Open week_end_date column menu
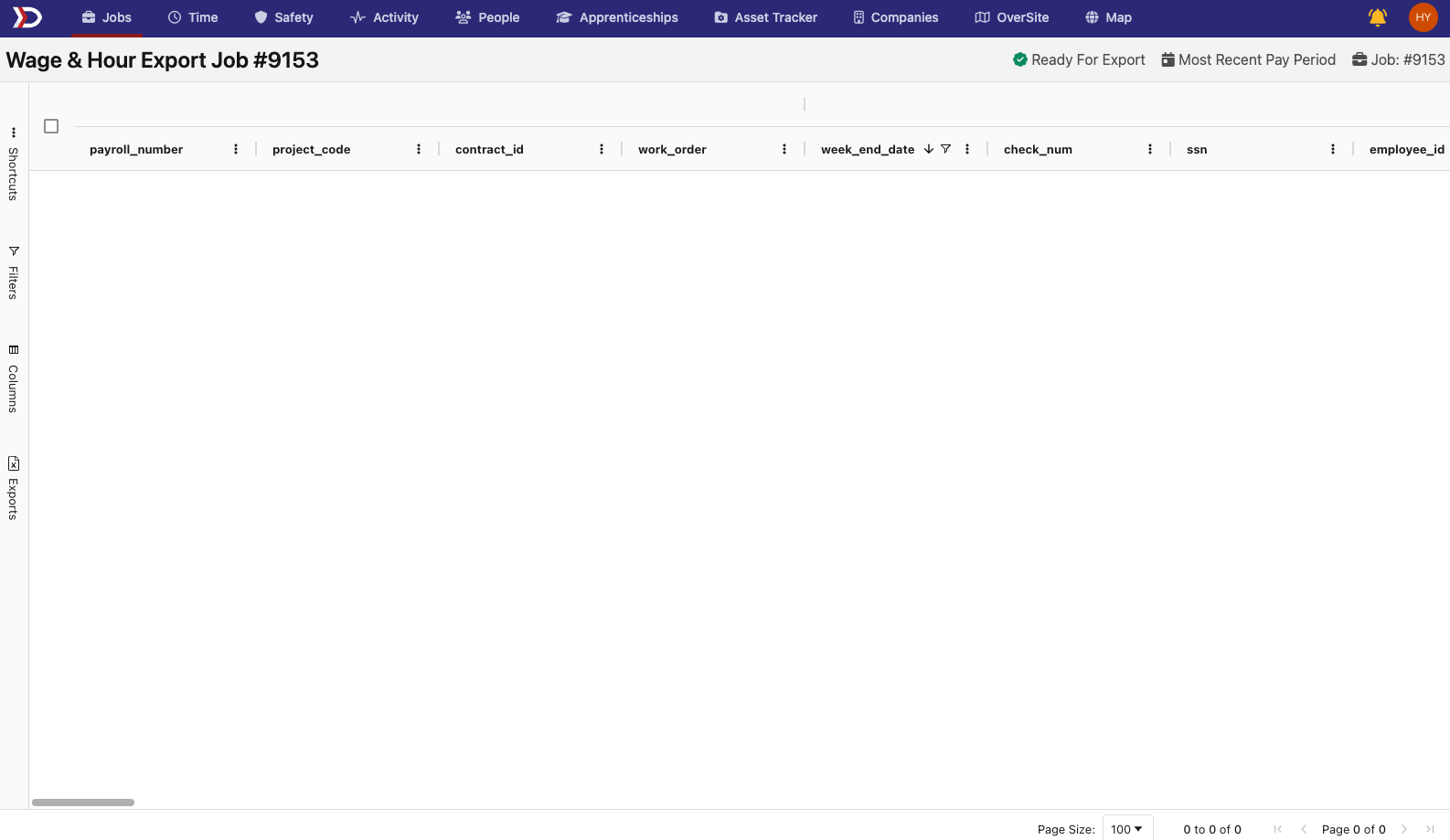The height and width of the screenshot is (840, 1450). tap(967, 149)
